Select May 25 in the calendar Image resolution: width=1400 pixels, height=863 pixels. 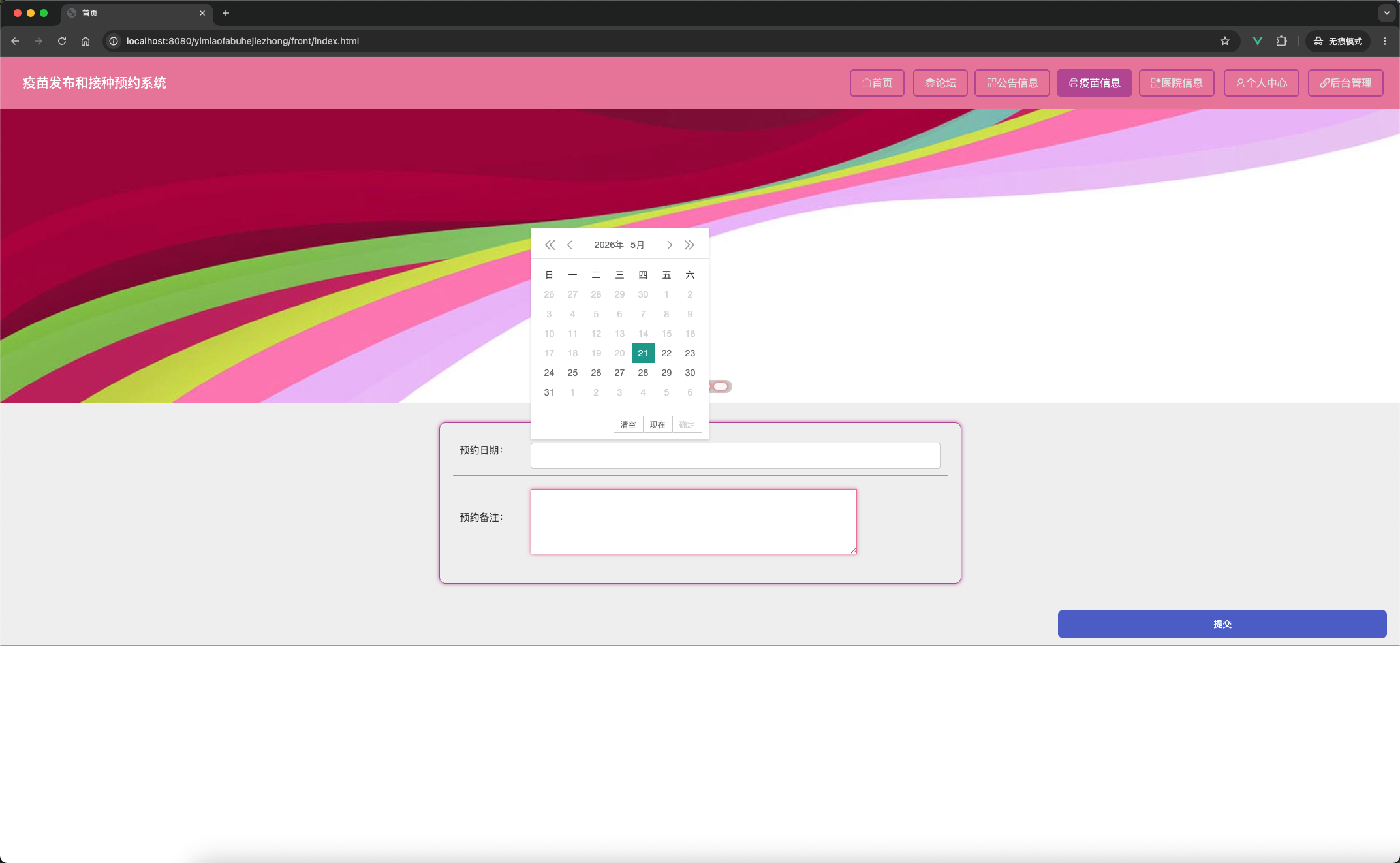(x=572, y=373)
